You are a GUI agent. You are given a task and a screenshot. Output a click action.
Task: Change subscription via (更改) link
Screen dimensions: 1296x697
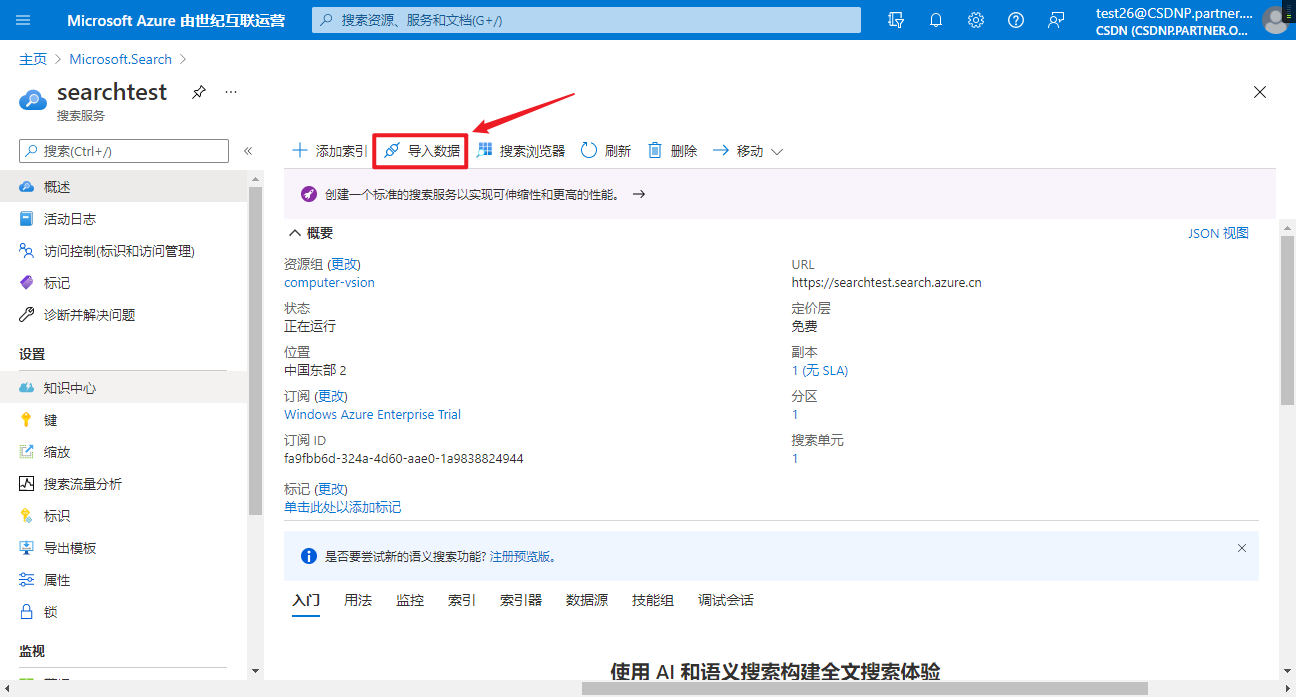click(331, 397)
